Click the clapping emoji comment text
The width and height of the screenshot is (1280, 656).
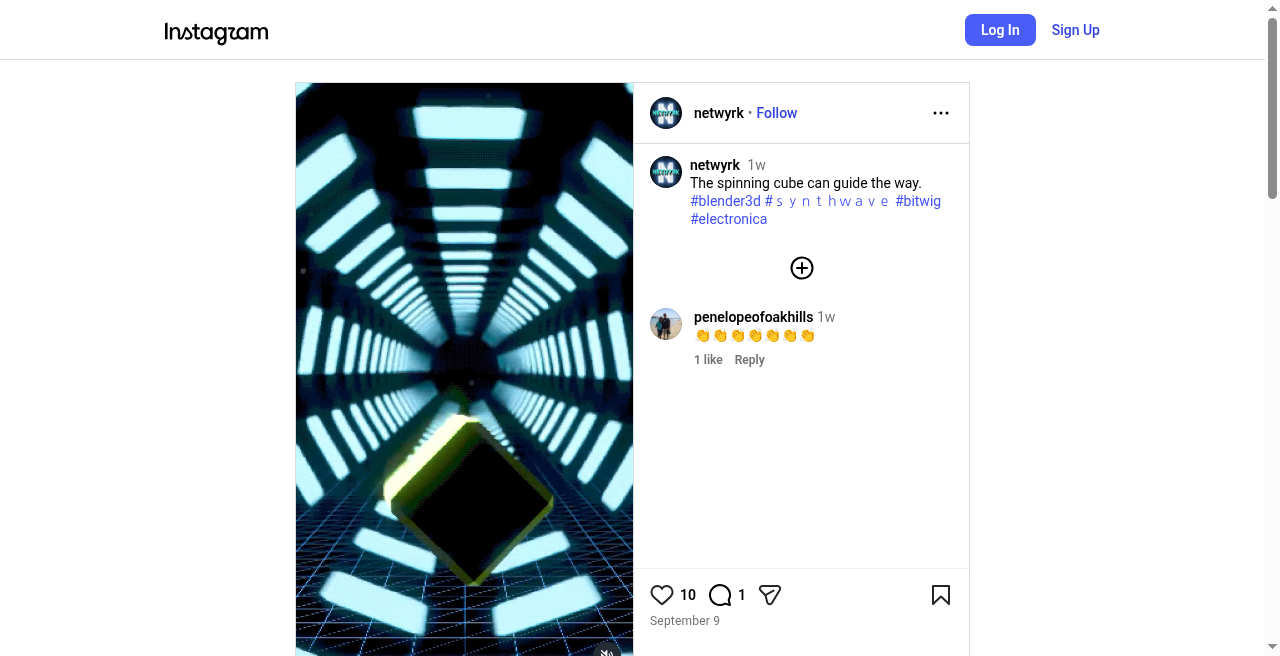tap(755, 336)
